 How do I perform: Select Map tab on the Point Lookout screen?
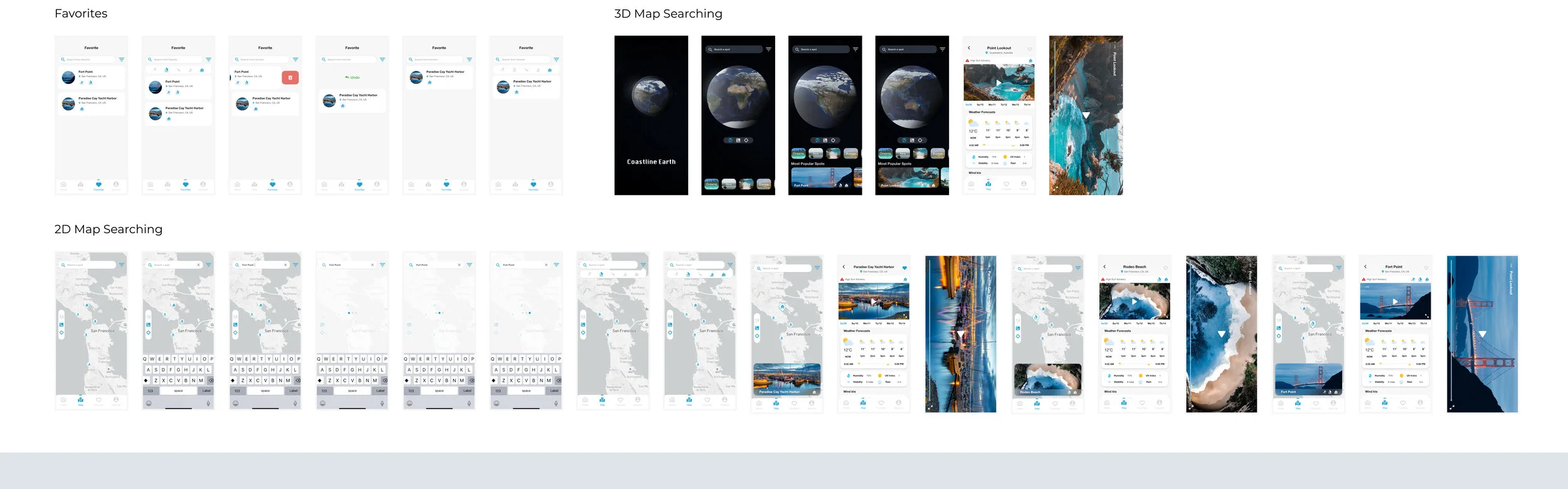988,185
